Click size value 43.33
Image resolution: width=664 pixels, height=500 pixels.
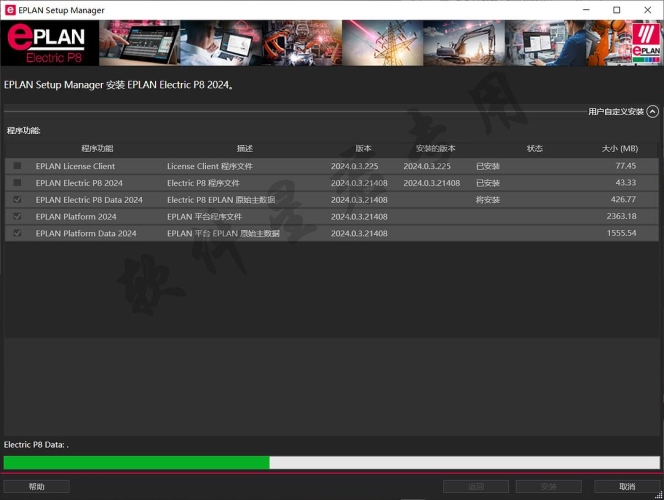(625, 182)
